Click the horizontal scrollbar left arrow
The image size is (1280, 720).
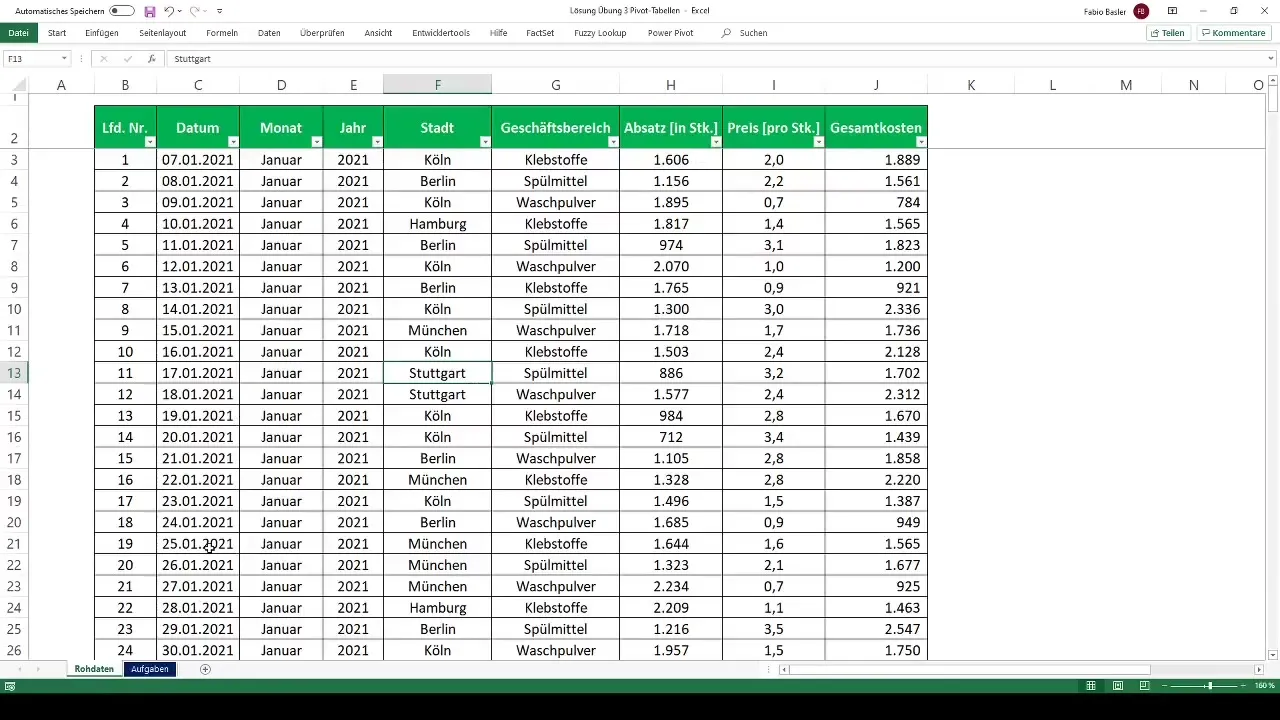784,669
